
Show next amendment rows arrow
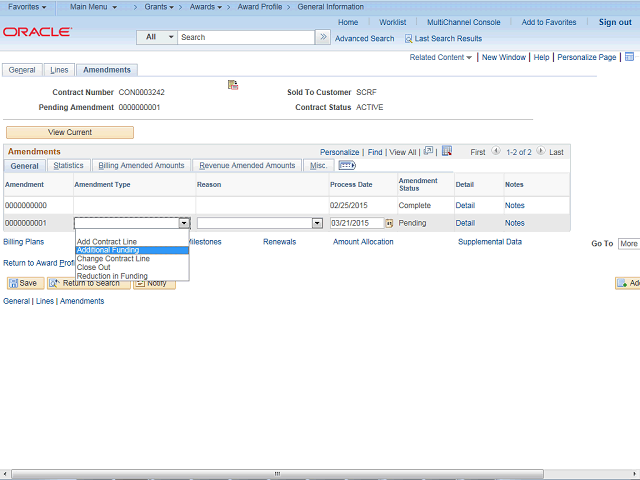(540, 151)
